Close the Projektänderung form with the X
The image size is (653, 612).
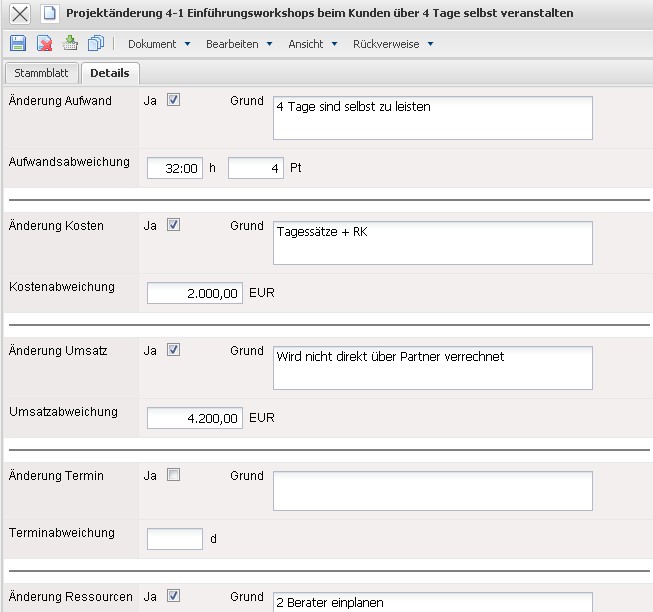[19, 13]
